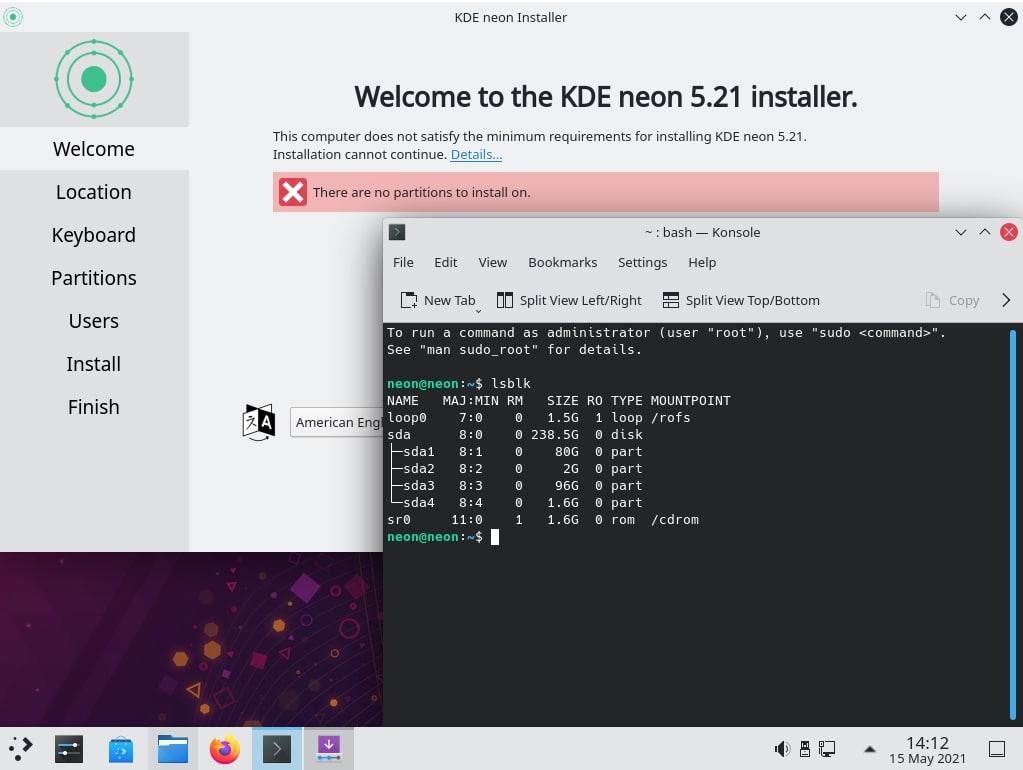Select the Users step in installer sidebar

[x=94, y=321]
